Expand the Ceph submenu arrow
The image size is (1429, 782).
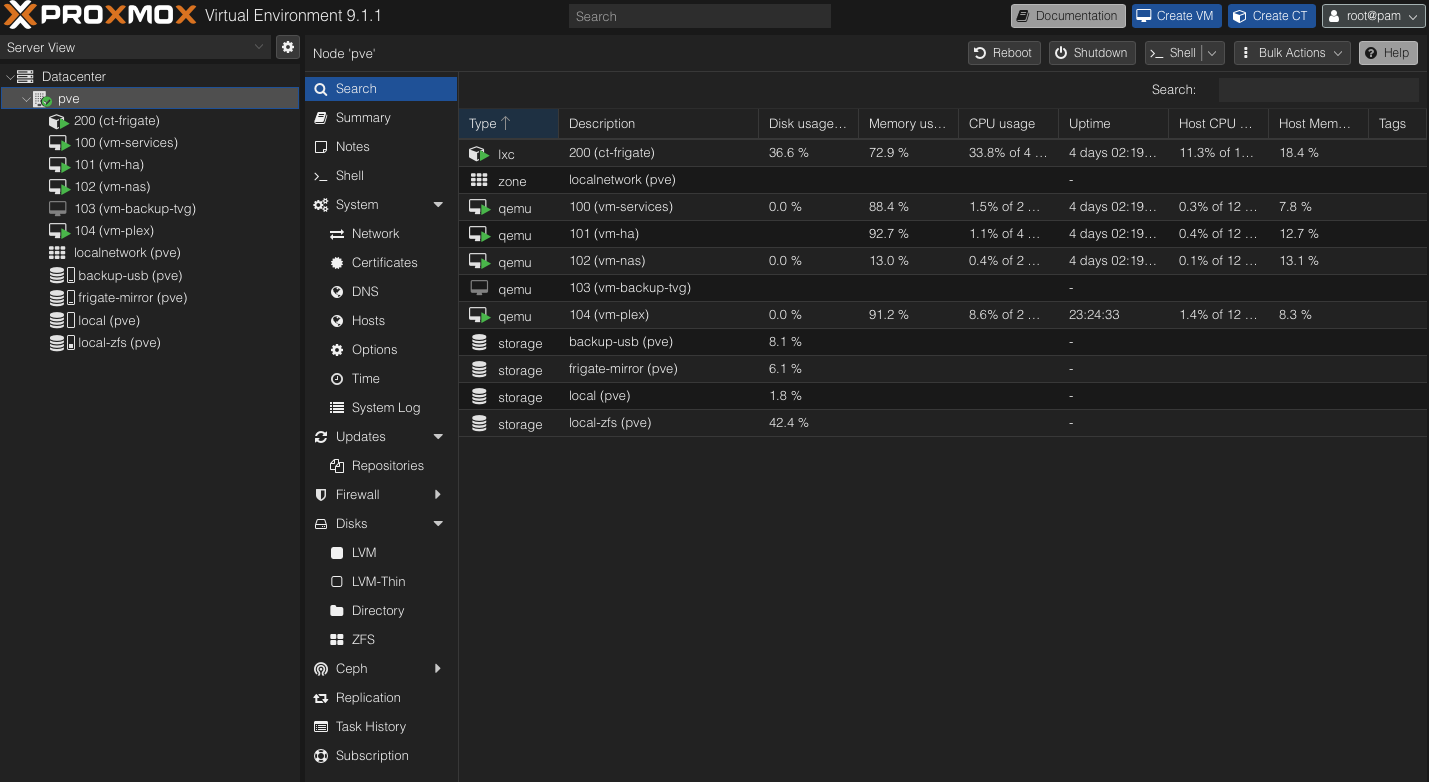[x=438, y=669]
